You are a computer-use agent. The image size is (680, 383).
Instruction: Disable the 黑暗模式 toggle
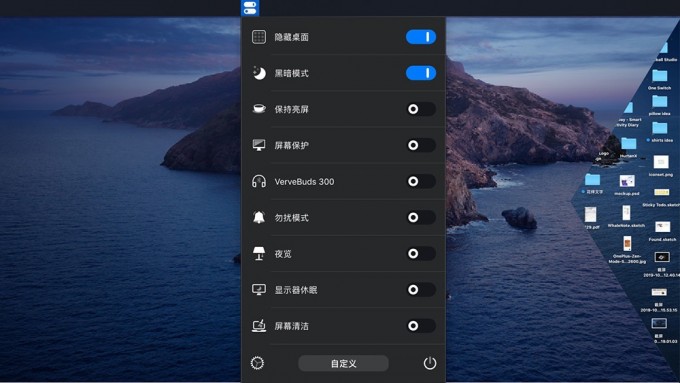tap(421, 73)
